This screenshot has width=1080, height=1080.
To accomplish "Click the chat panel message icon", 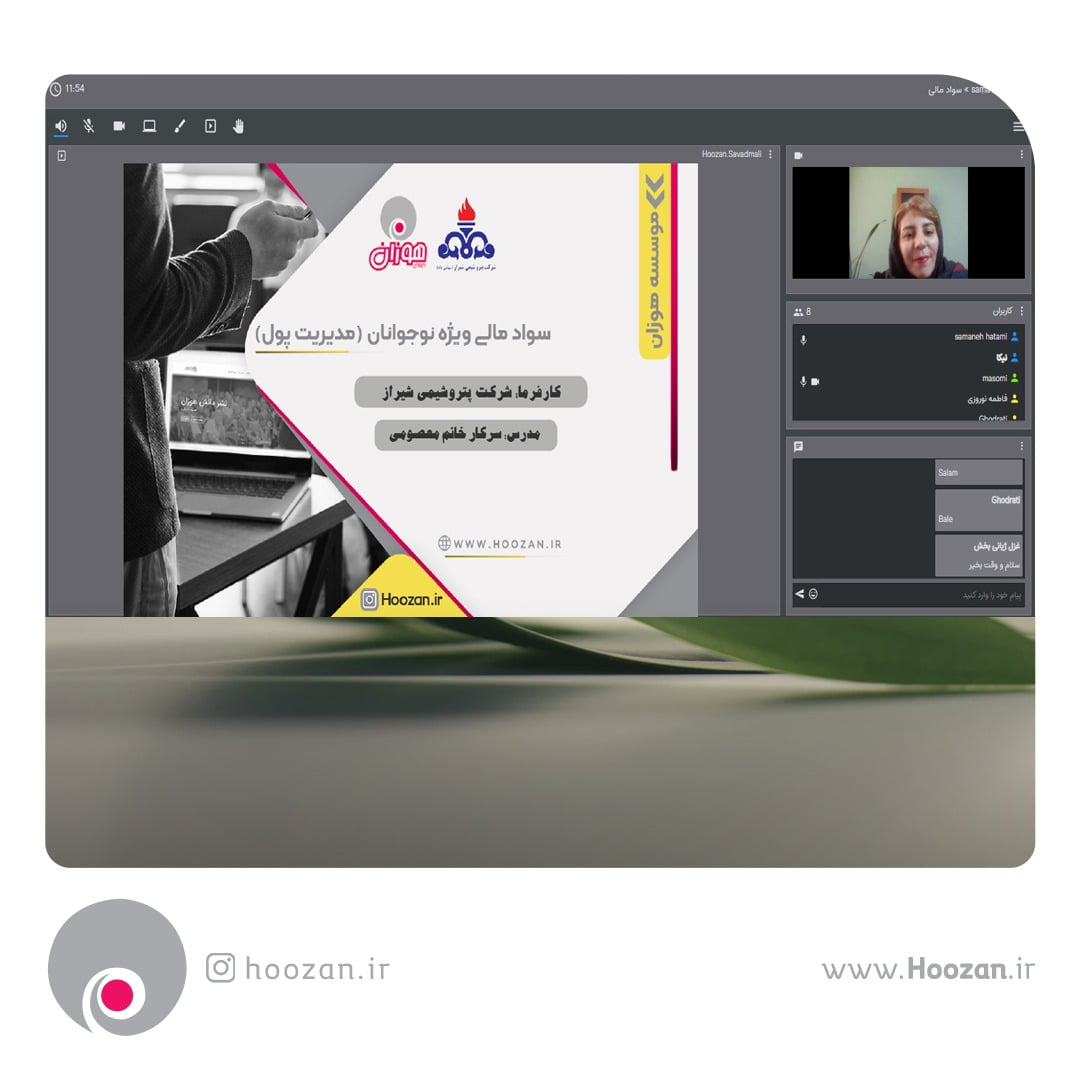I will 798,446.
